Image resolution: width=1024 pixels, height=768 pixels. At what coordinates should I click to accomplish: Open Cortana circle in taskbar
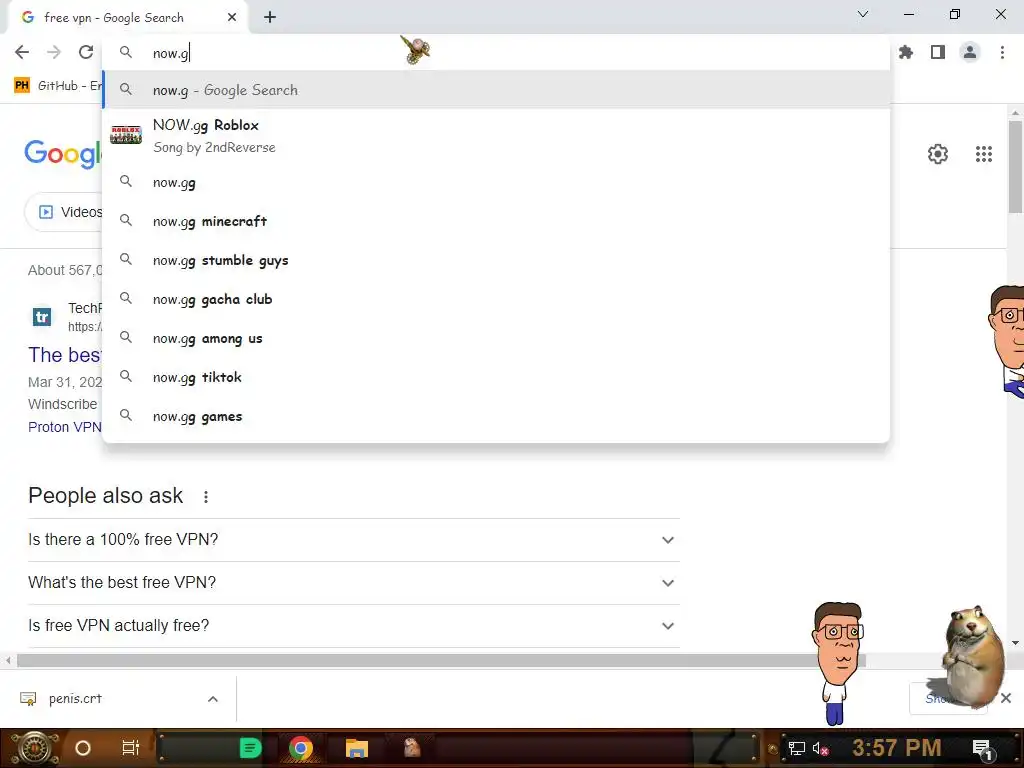pyautogui.click(x=82, y=748)
